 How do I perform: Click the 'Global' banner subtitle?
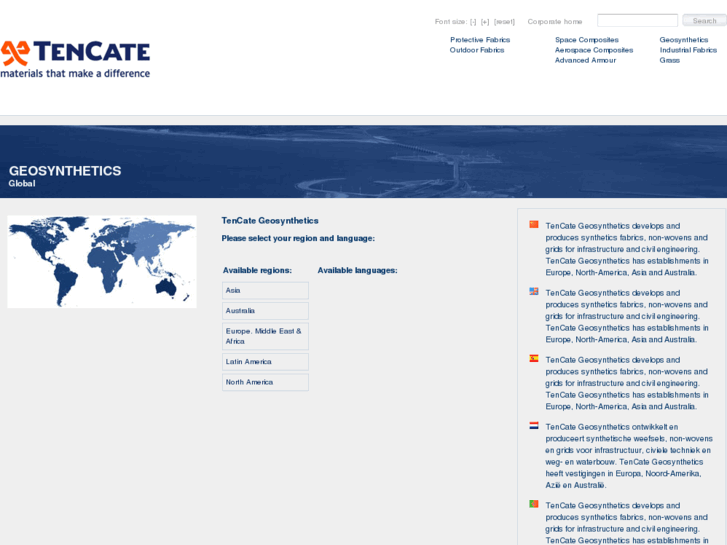pyautogui.click(x=22, y=184)
